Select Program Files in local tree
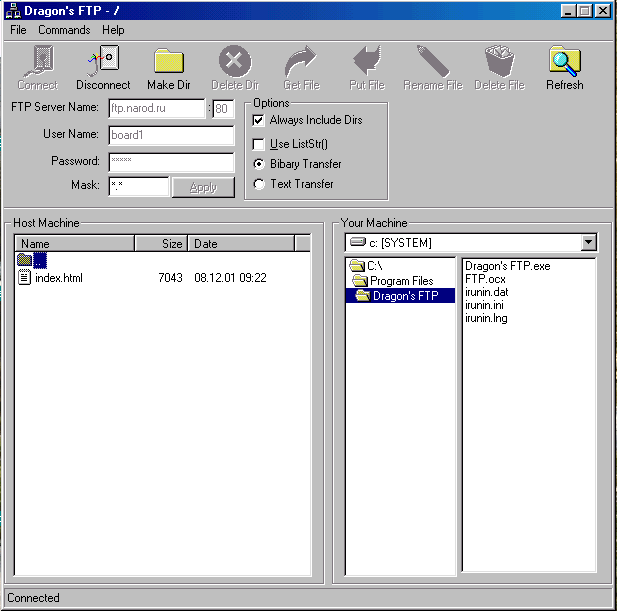 coord(401,281)
